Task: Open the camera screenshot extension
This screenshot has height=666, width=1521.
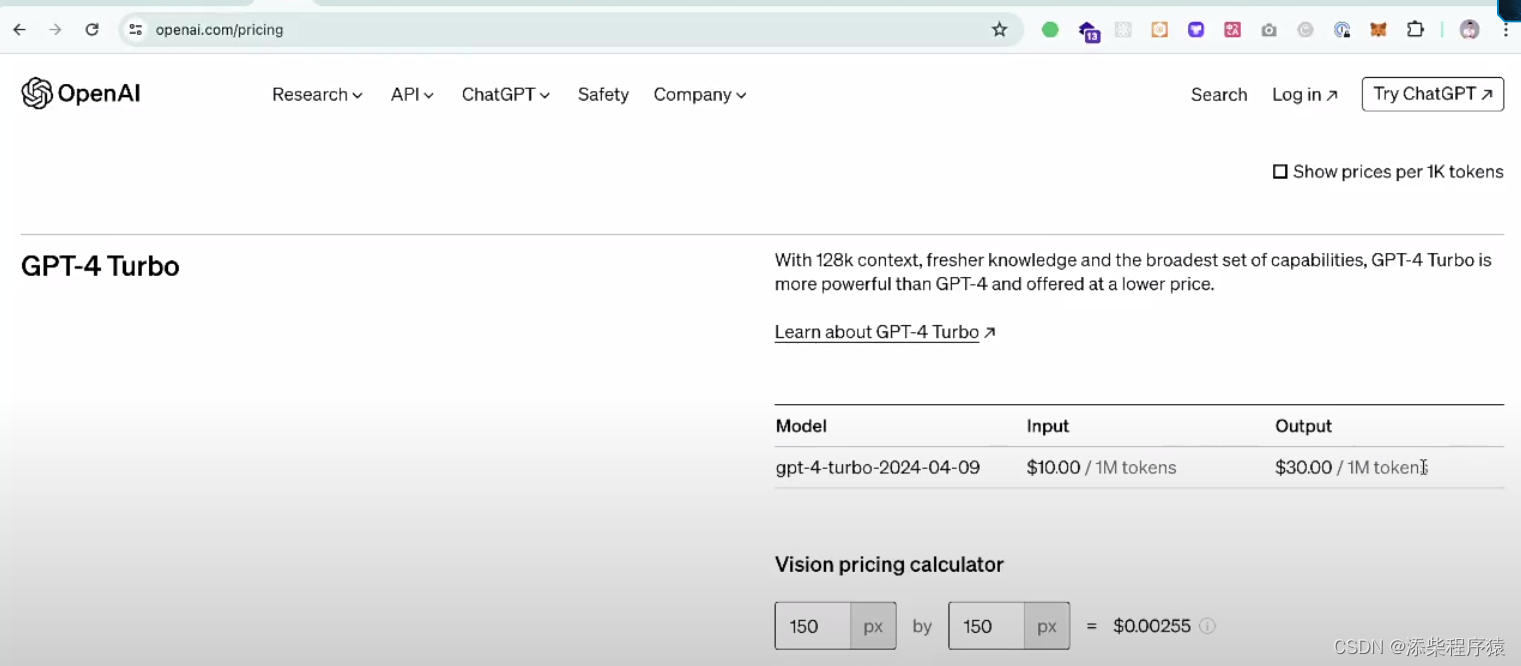Action: [1269, 30]
